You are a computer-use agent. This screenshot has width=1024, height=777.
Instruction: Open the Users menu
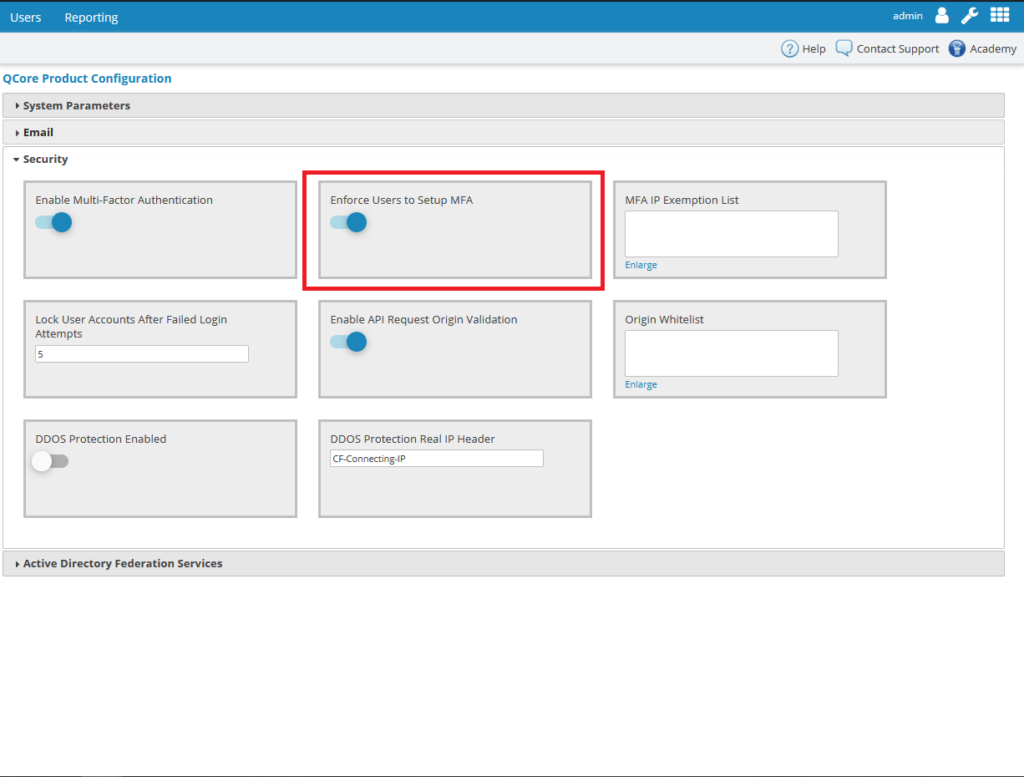click(x=26, y=17)
